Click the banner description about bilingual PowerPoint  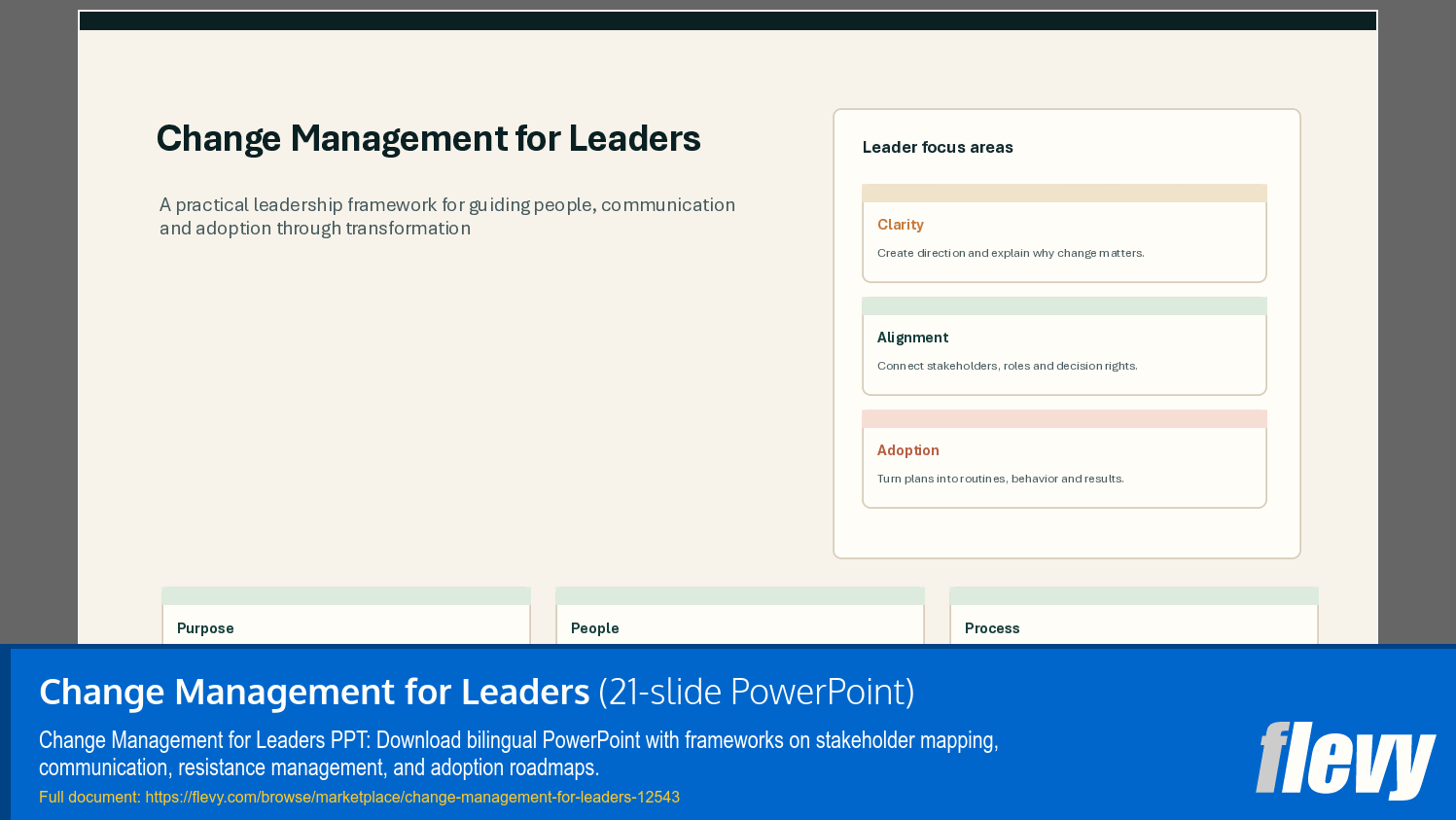point(518,754)
